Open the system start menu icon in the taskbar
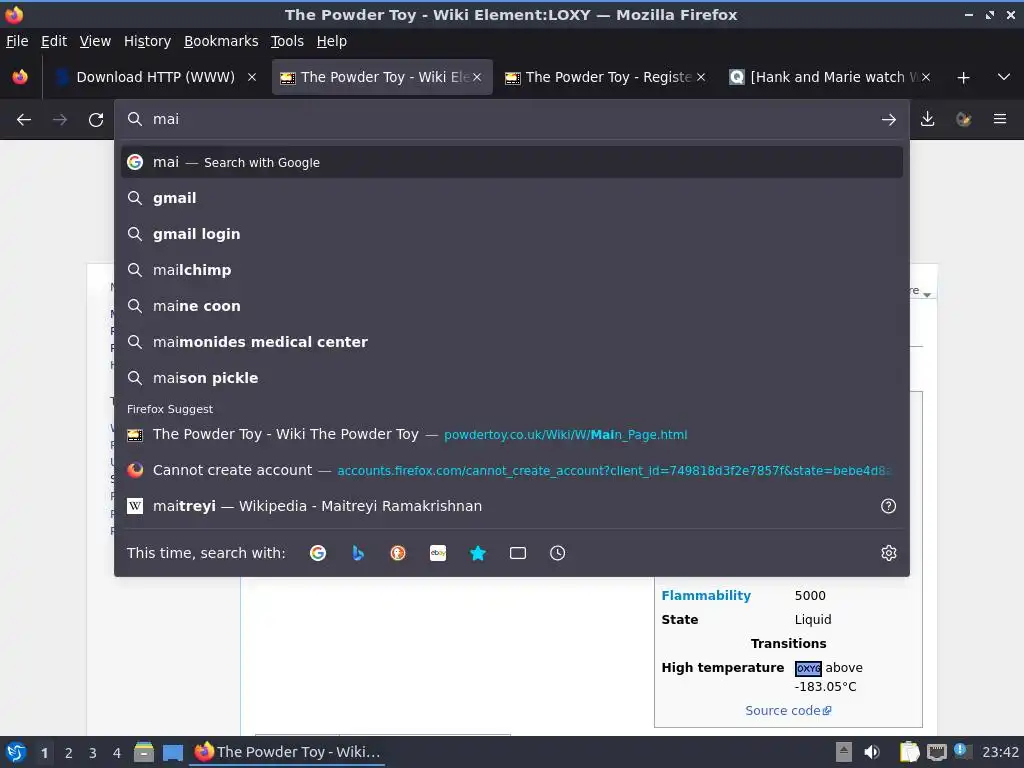This screenshot has width=1024, height=768. click(16, 752)
